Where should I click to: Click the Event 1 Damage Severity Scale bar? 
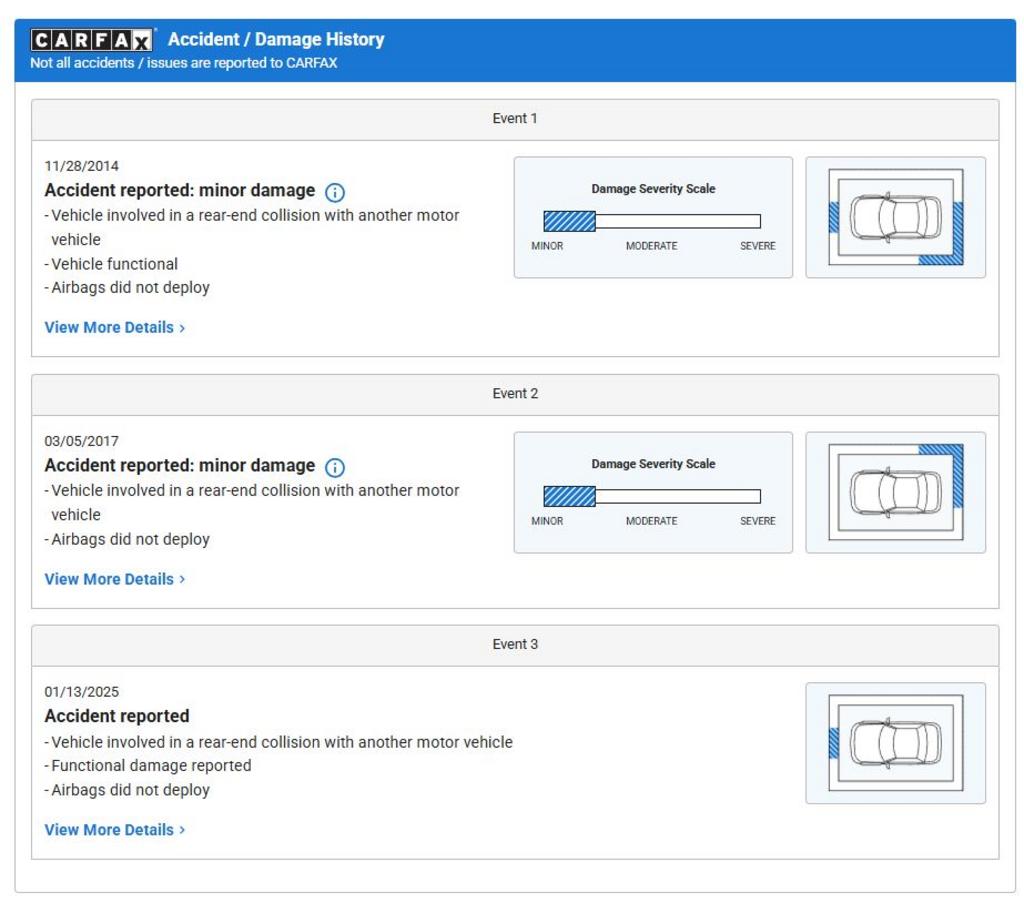652,221
